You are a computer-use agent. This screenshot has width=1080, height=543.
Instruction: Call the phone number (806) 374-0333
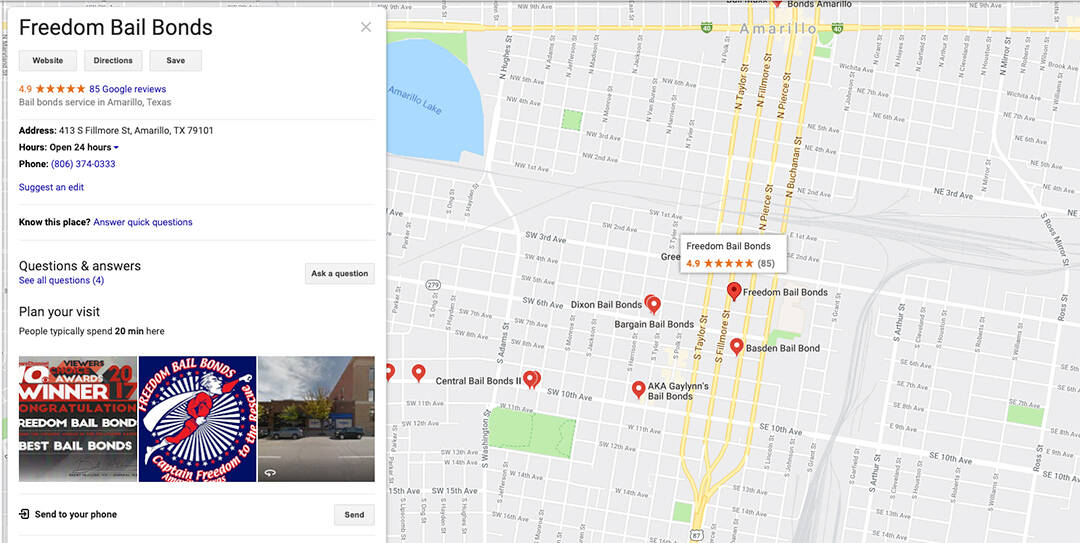click(x=83, y=164)
